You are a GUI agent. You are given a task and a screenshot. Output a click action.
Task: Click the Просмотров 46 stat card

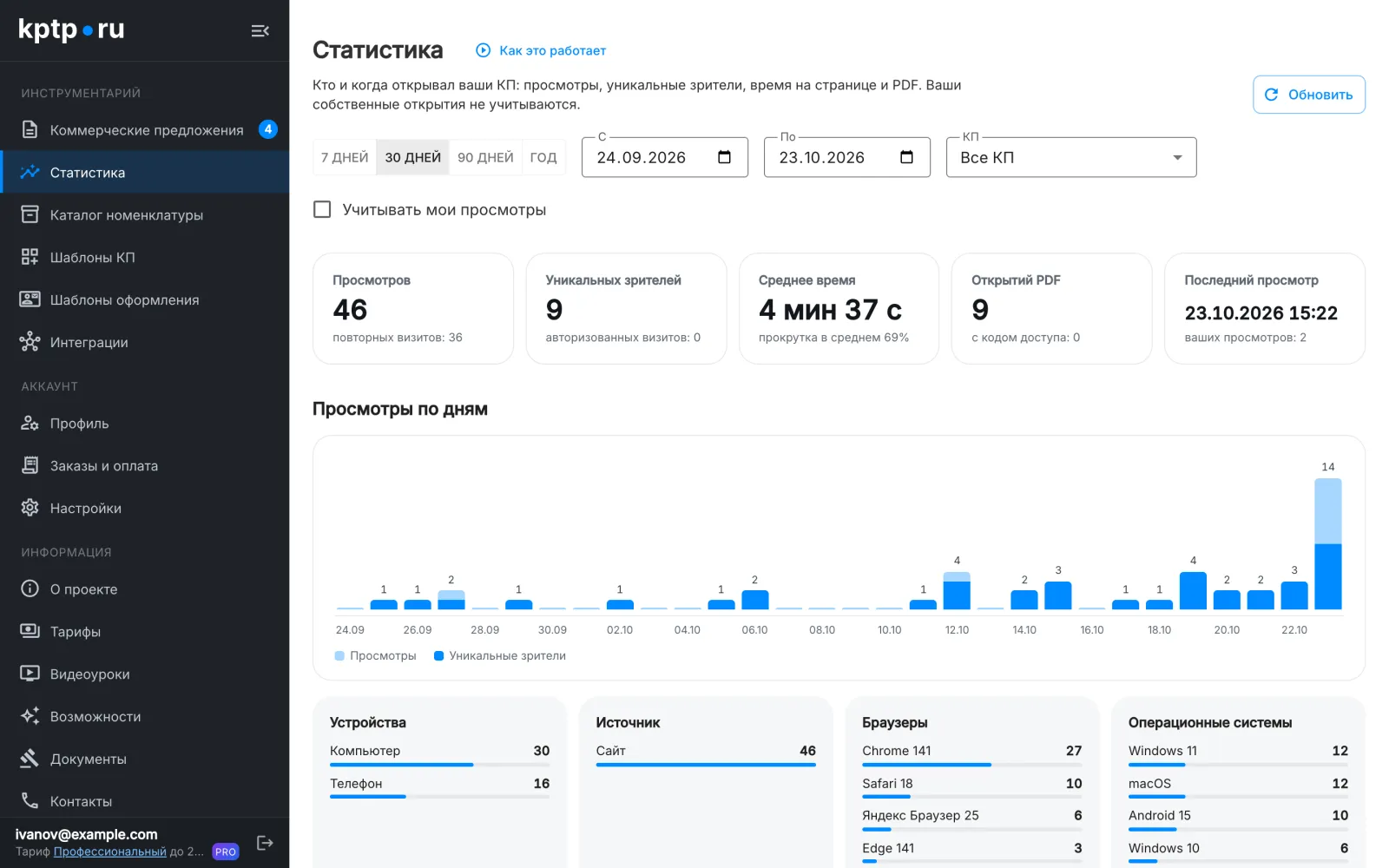413,308
